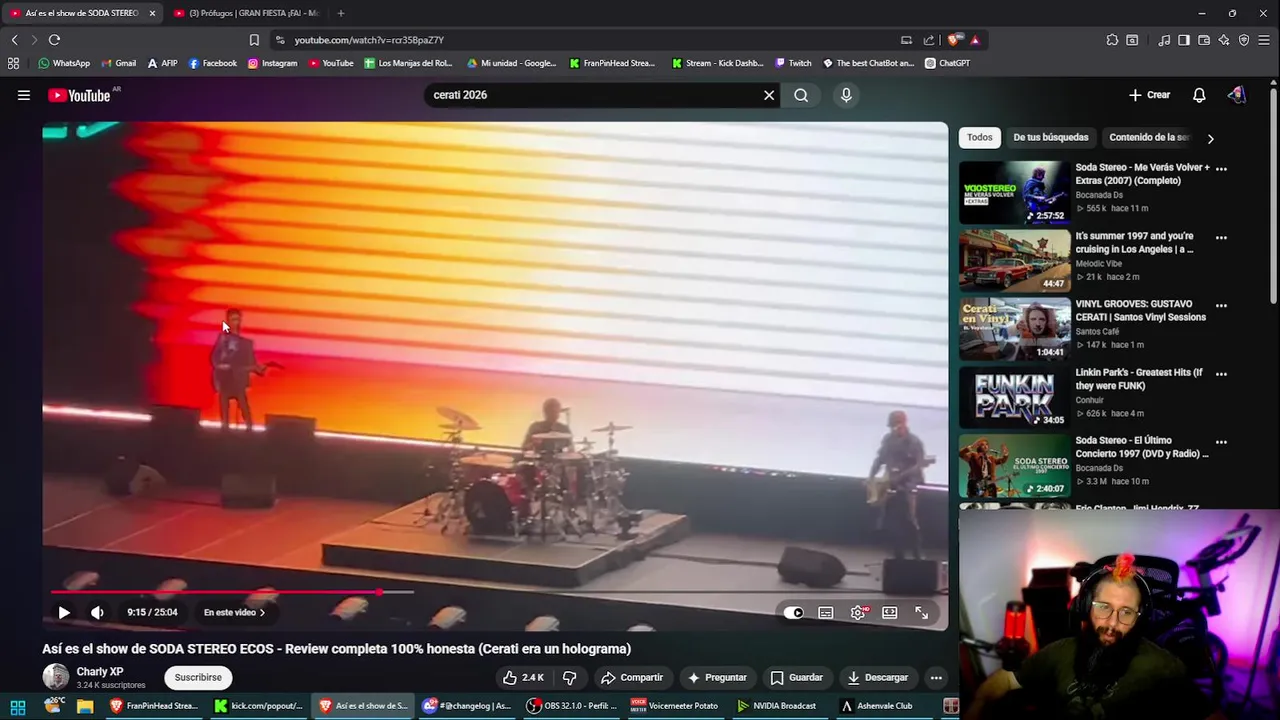This screenshot has height=720, width=1280.
Task: Dislike the video
Action: pos(569,677)
